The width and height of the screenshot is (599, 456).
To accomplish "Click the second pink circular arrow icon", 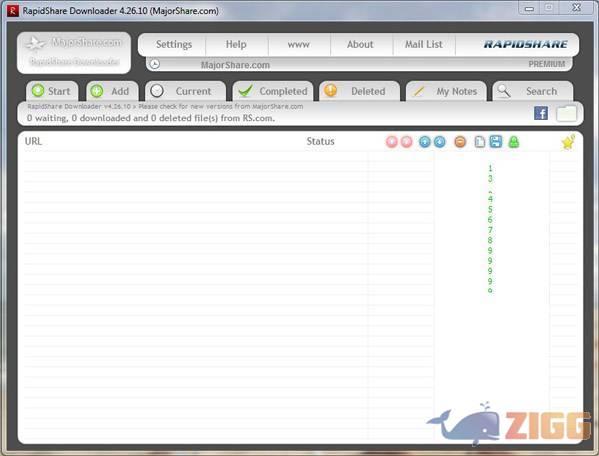I will (x=406, y=142).
